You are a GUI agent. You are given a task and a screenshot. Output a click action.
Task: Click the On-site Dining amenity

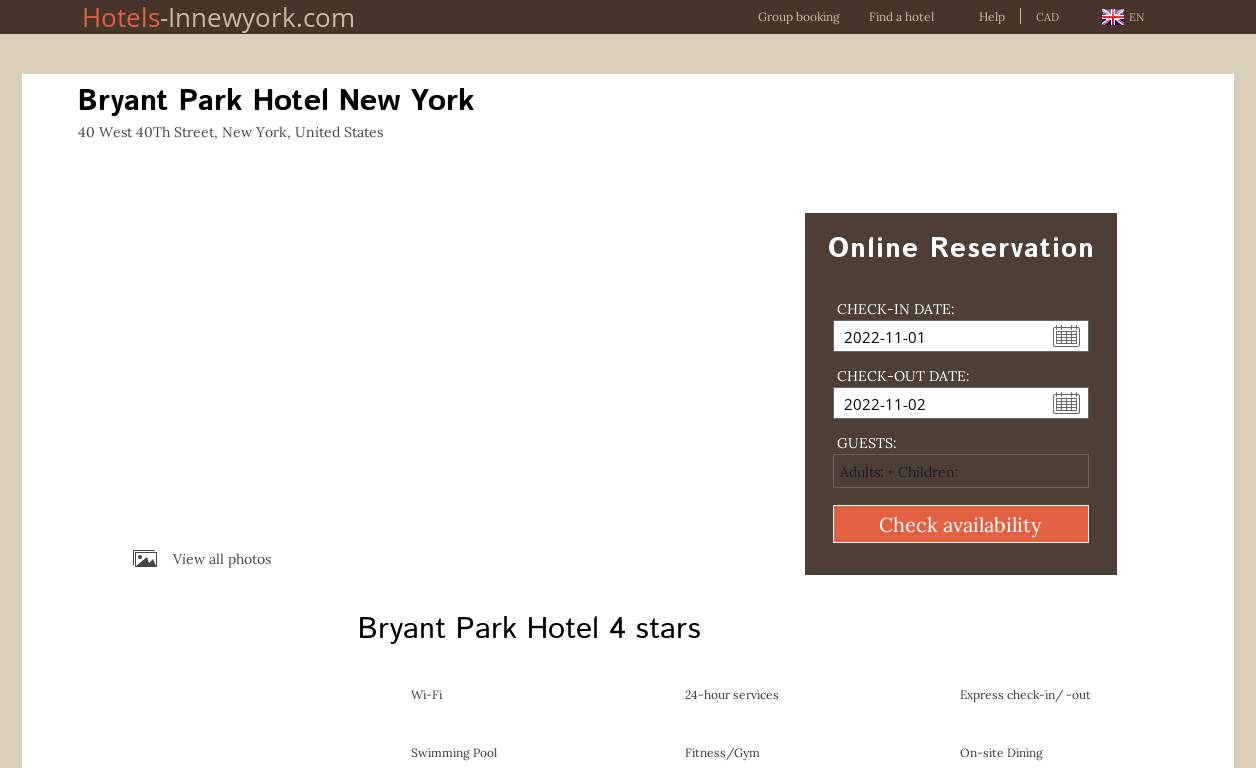coord(1000,753)
